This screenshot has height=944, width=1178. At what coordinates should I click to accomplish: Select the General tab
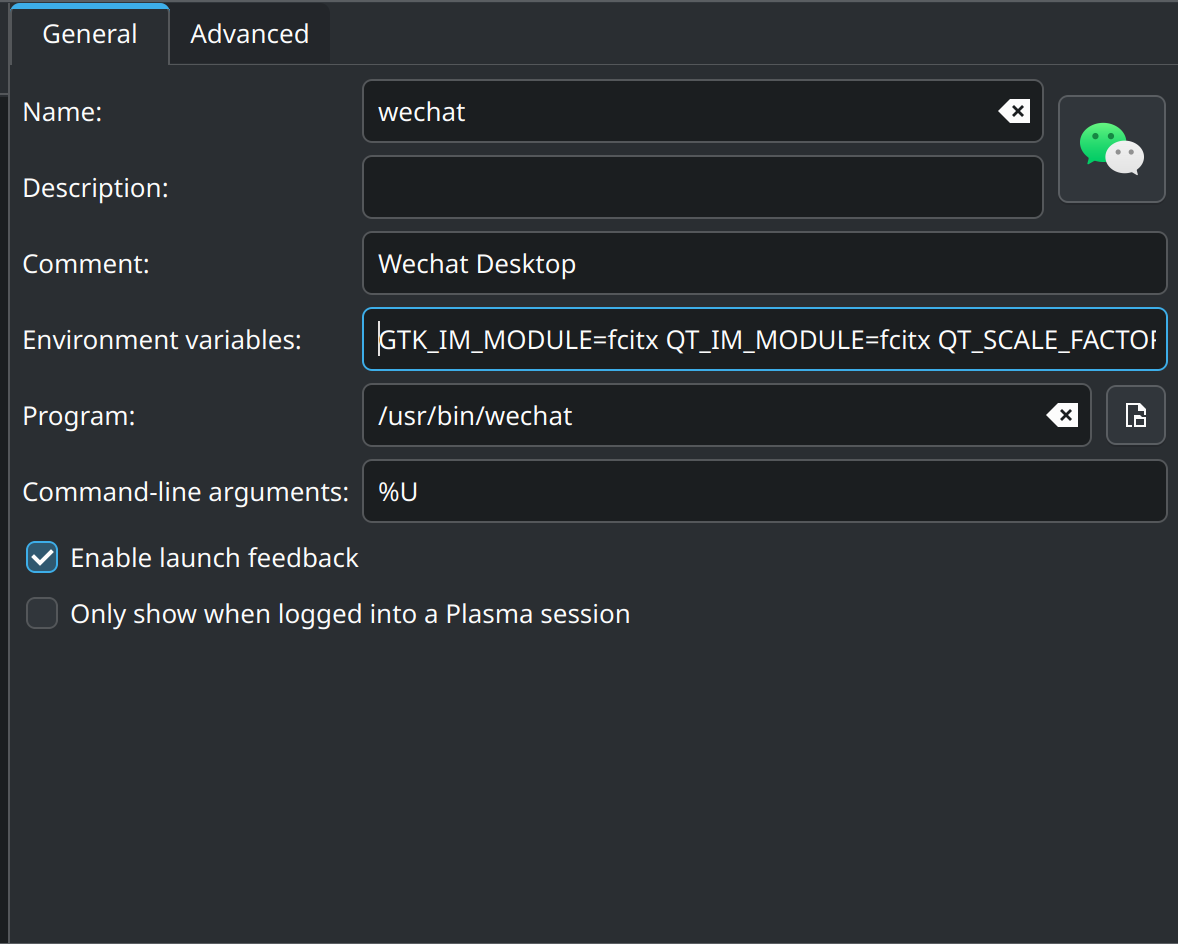click(x=90, y=34)
